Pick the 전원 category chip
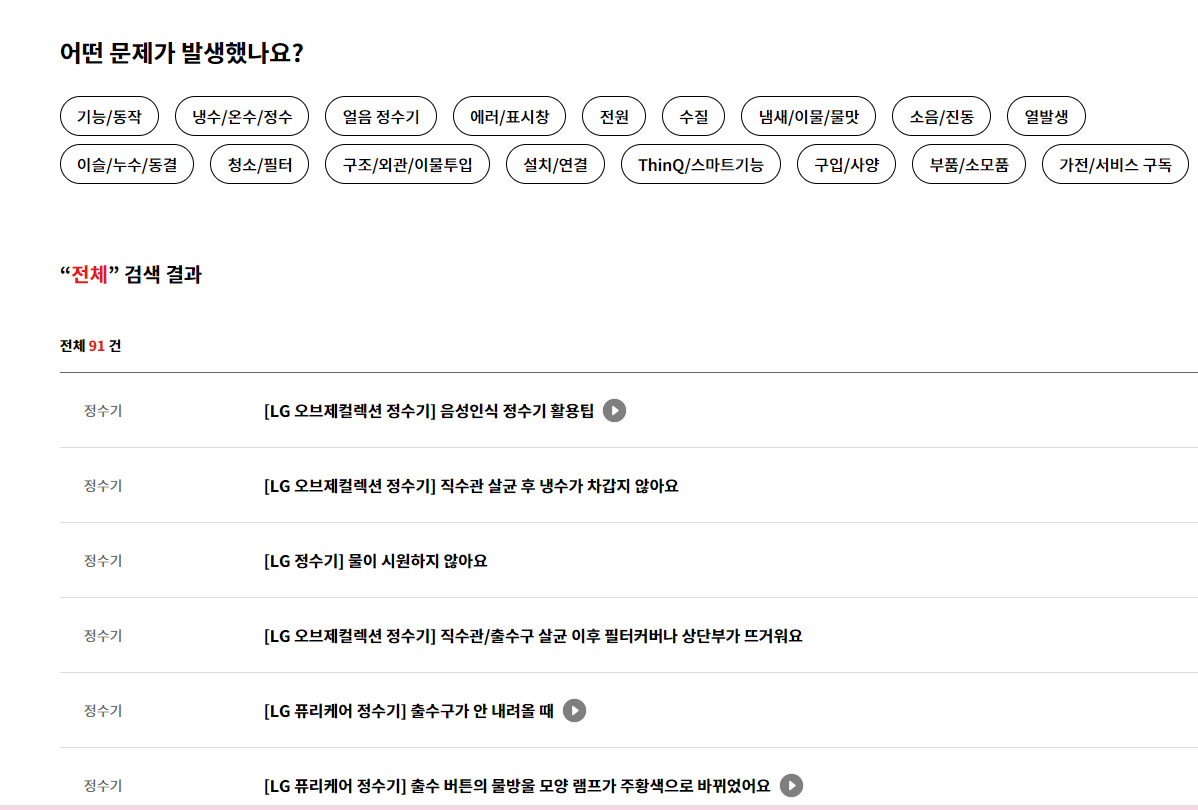 (x=614, y=116)
